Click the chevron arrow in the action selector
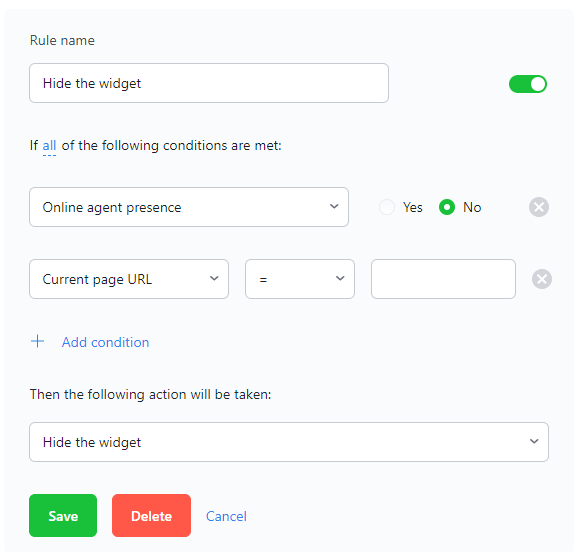This screenshot has height=552, width=579. click(534, 441)
